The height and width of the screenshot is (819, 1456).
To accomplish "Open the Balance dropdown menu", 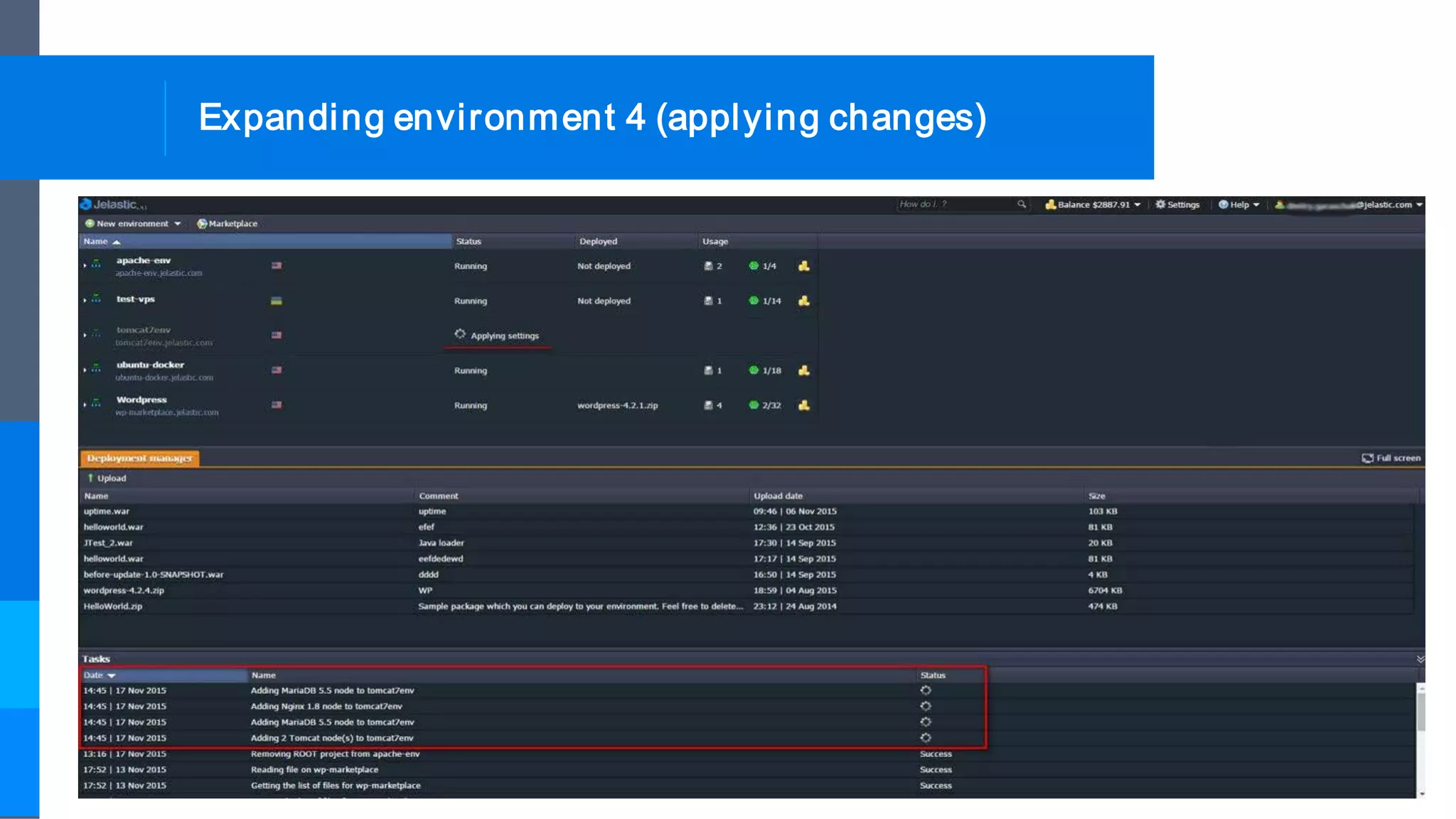I will [x=1093, y=205].
